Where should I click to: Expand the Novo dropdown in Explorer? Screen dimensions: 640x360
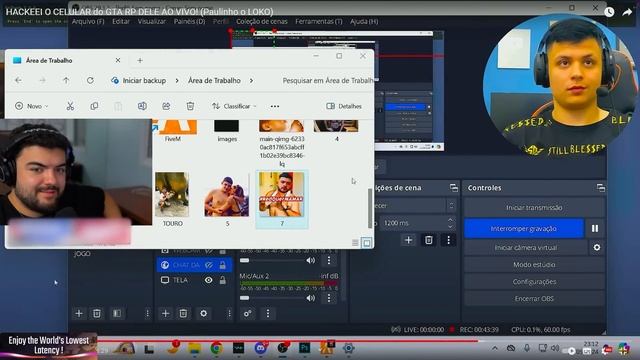(x=31, y=106)
